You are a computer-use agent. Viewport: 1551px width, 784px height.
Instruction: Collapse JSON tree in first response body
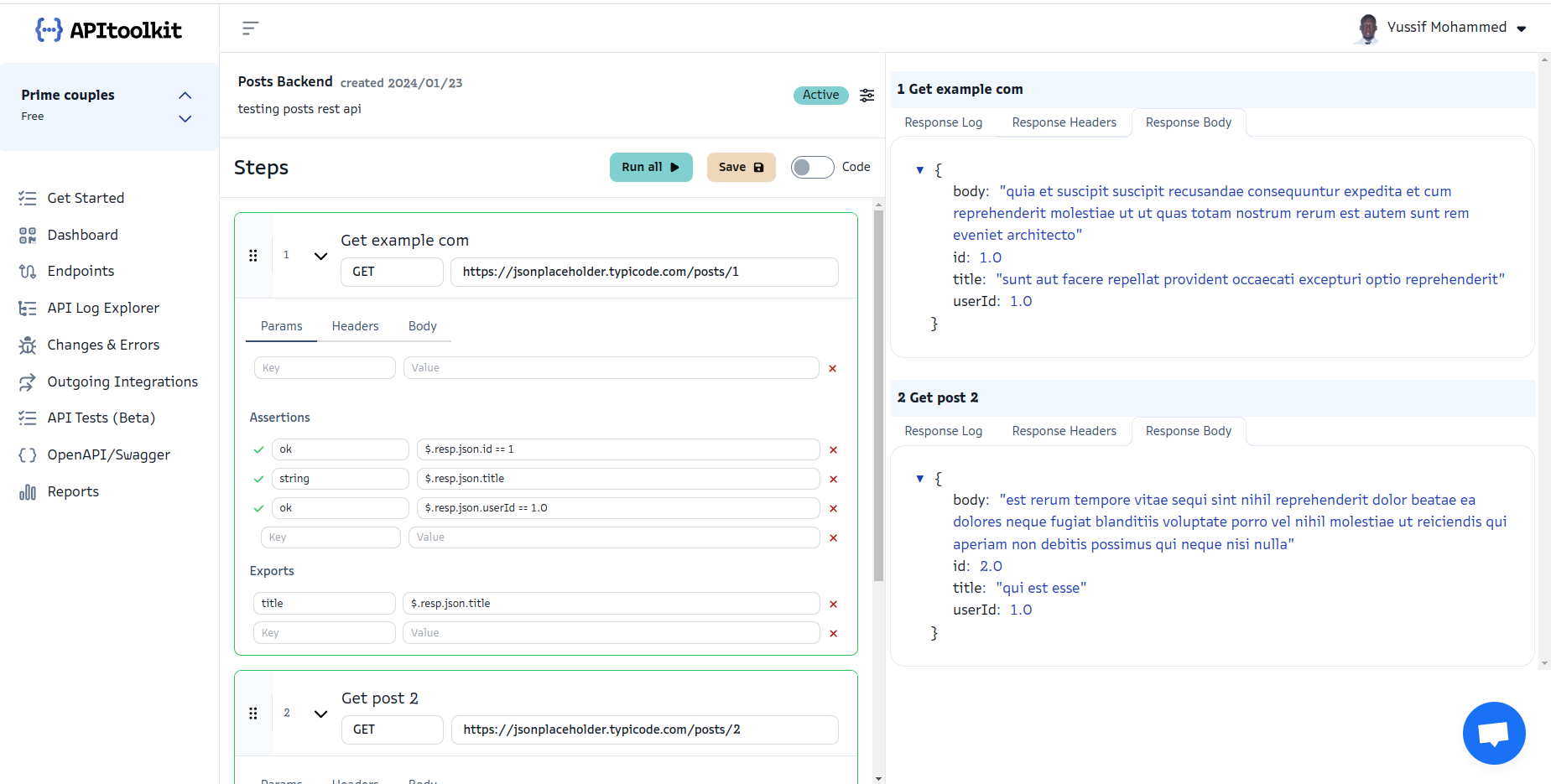(x=920, y=170)
